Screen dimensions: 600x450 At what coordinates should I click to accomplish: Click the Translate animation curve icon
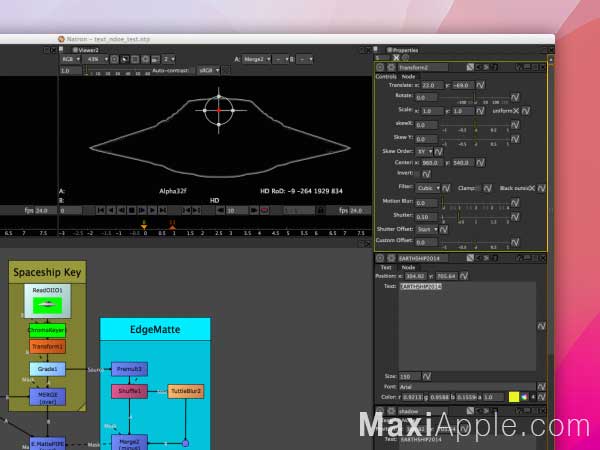480,85
